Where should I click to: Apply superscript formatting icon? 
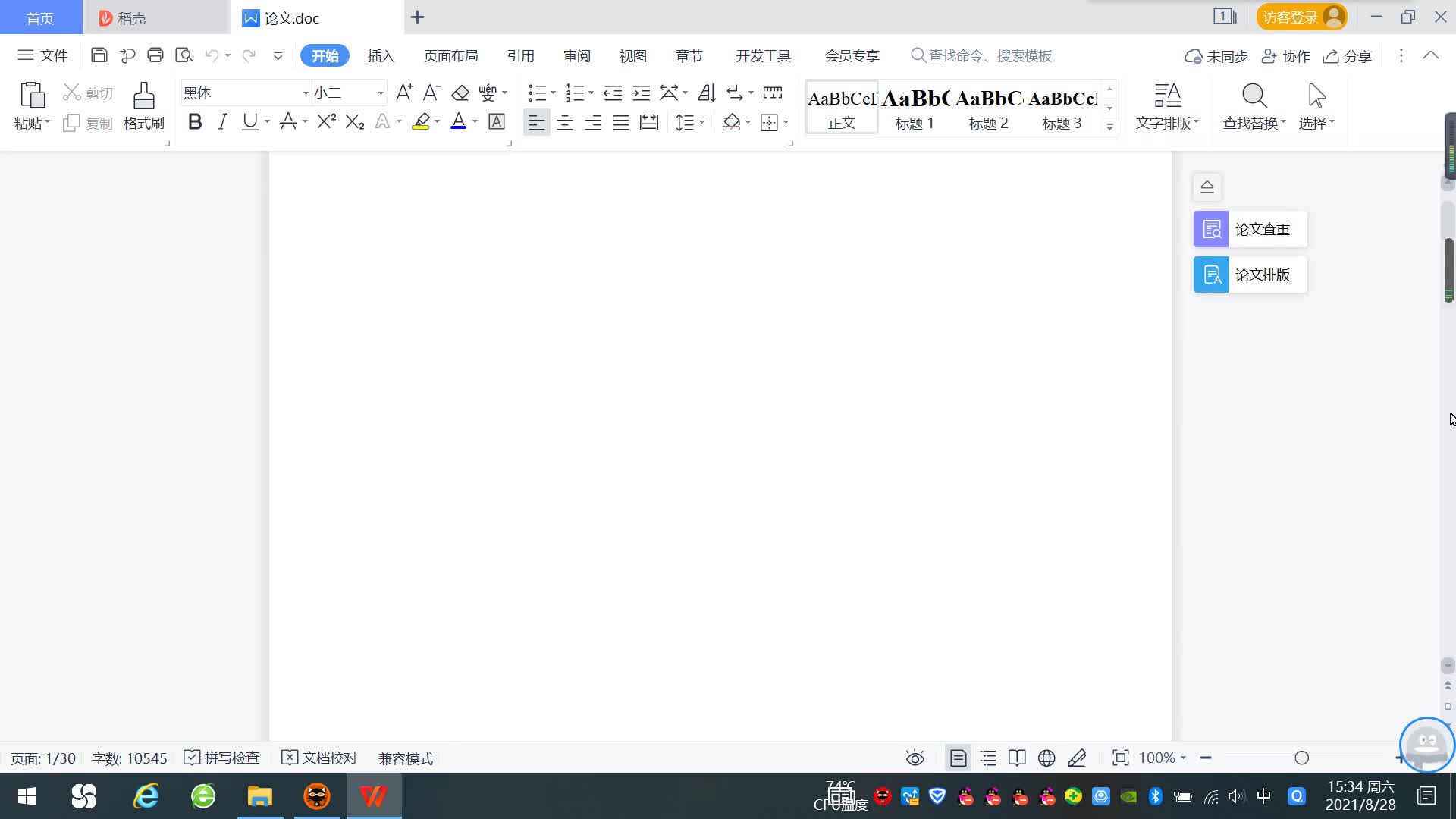coord(326,122)
